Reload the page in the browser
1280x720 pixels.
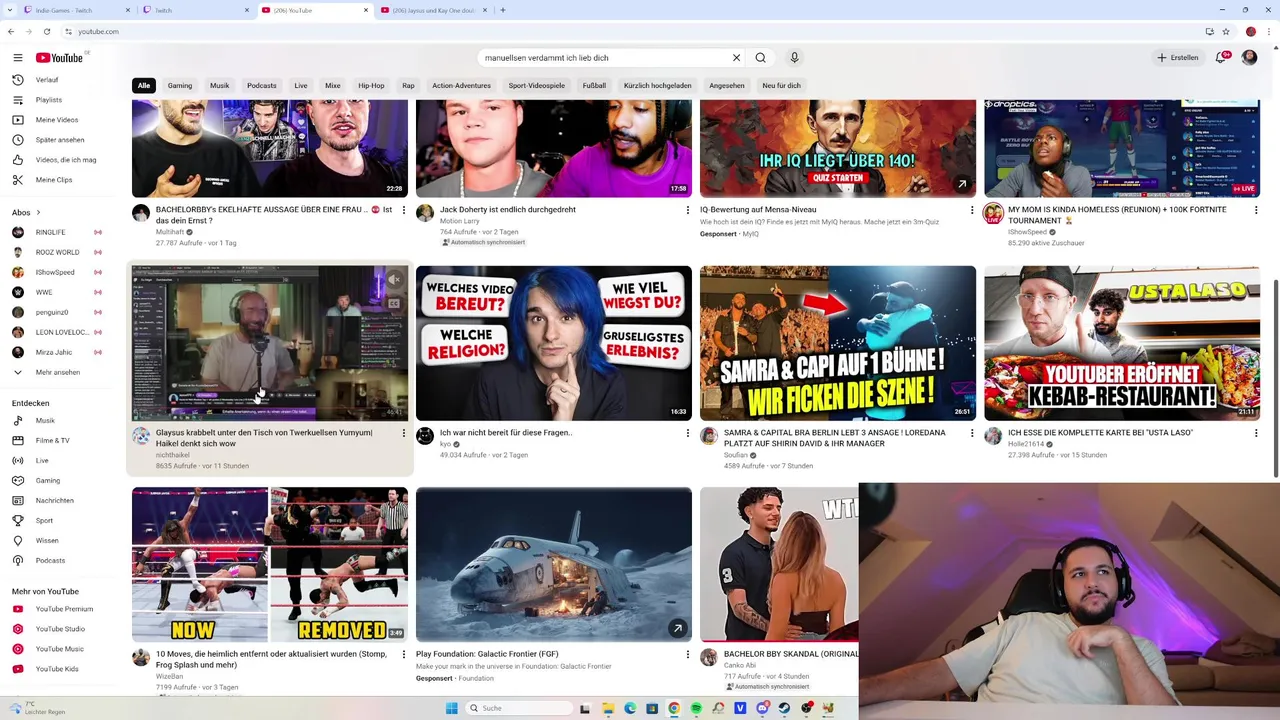point(46,31)
